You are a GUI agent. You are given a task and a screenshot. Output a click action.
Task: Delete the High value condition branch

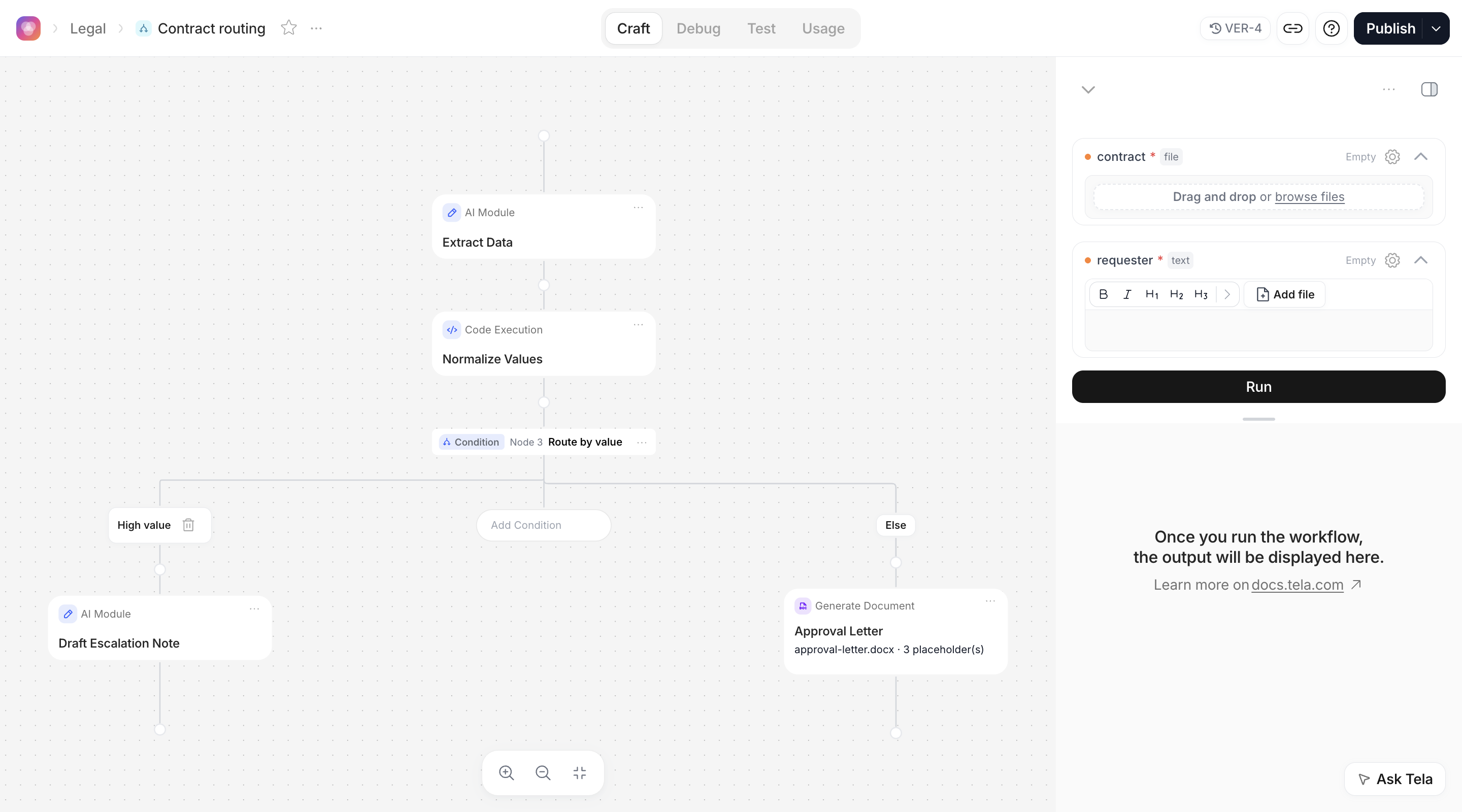pos(188,525)
